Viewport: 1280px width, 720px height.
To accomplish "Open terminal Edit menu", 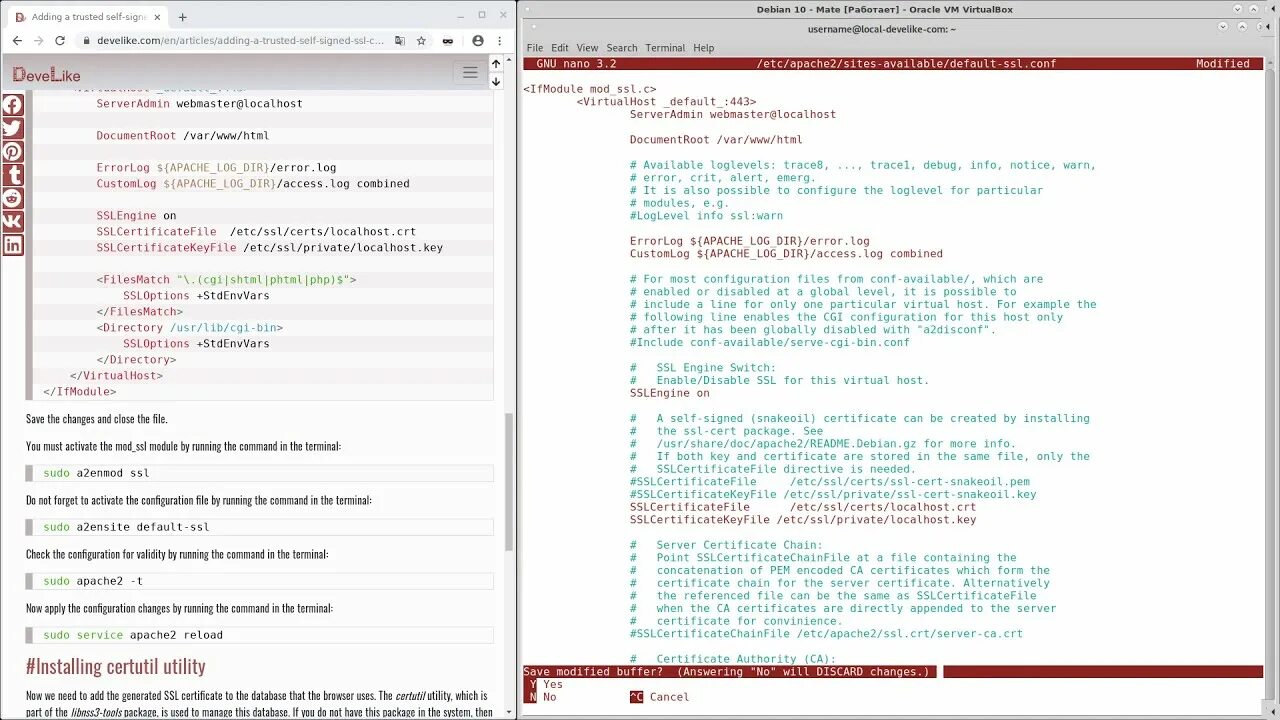I will tap(560, 48).
